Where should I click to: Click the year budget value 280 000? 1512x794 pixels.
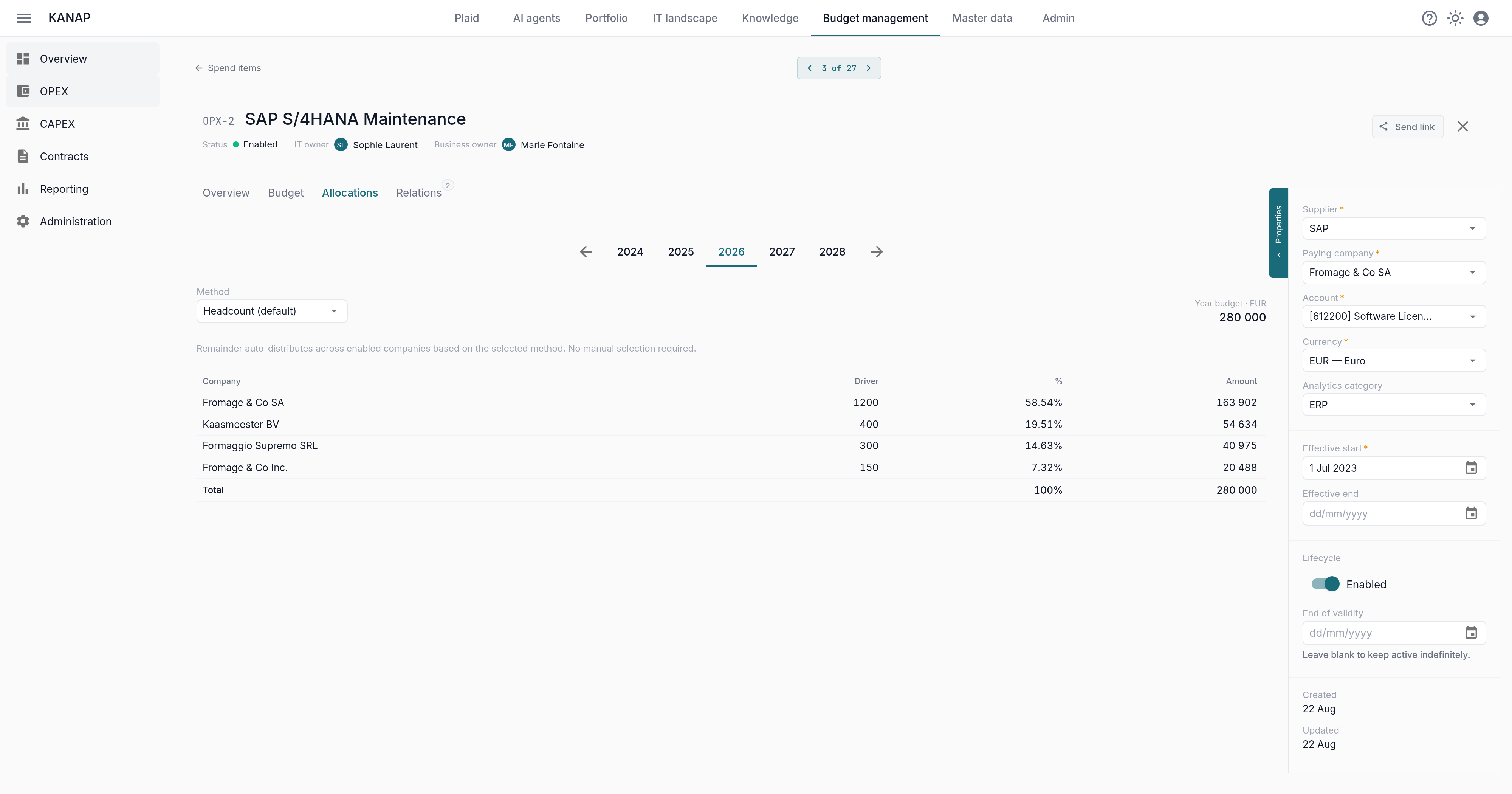pos(1242,317)
